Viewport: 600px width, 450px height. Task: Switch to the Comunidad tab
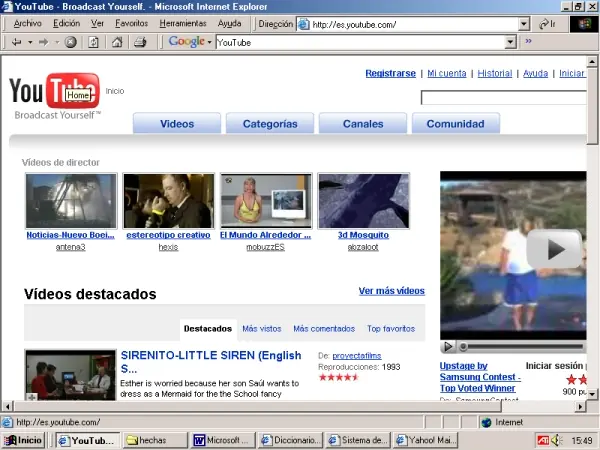(456, 123)
